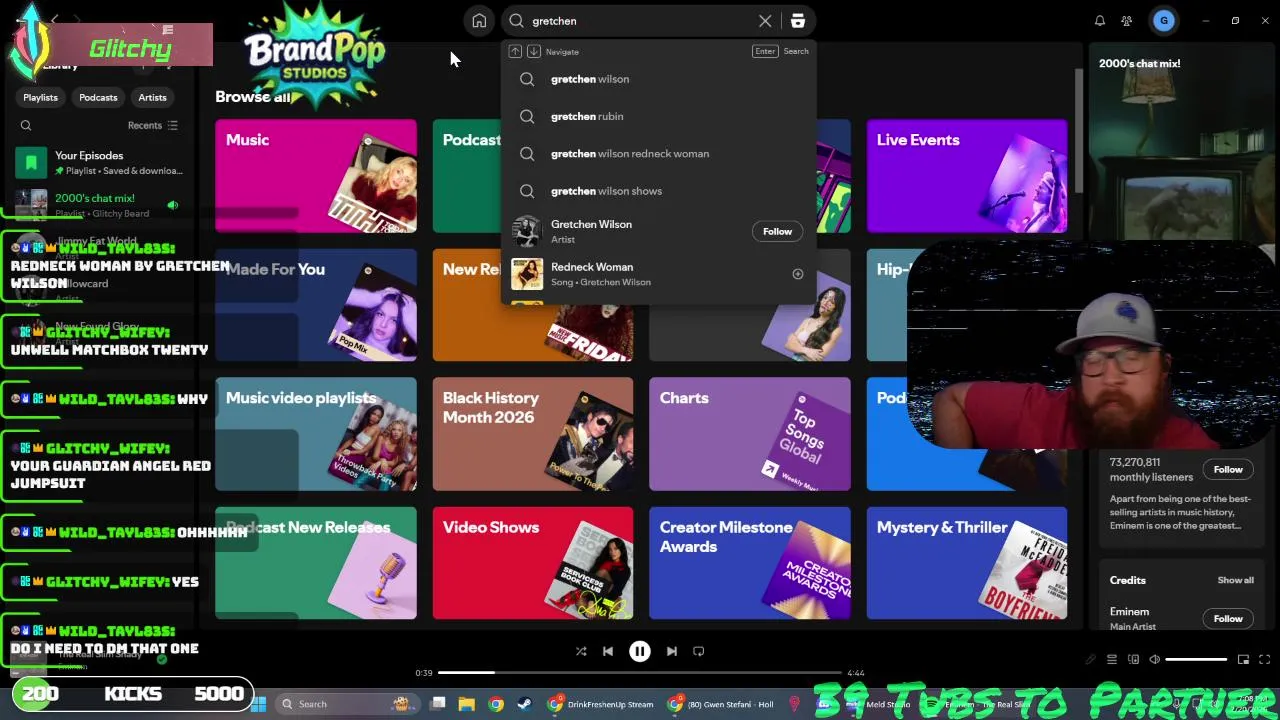The image size is (1280, 720).
Task: Seek within the song progress bar
Action: pos(640,673)
